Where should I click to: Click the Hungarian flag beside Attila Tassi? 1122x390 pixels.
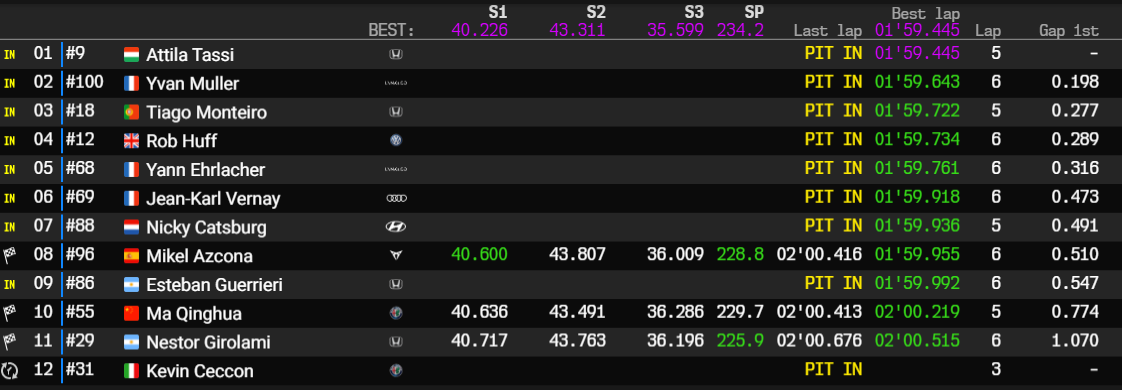pyautogui.click(x=131, y=54)
